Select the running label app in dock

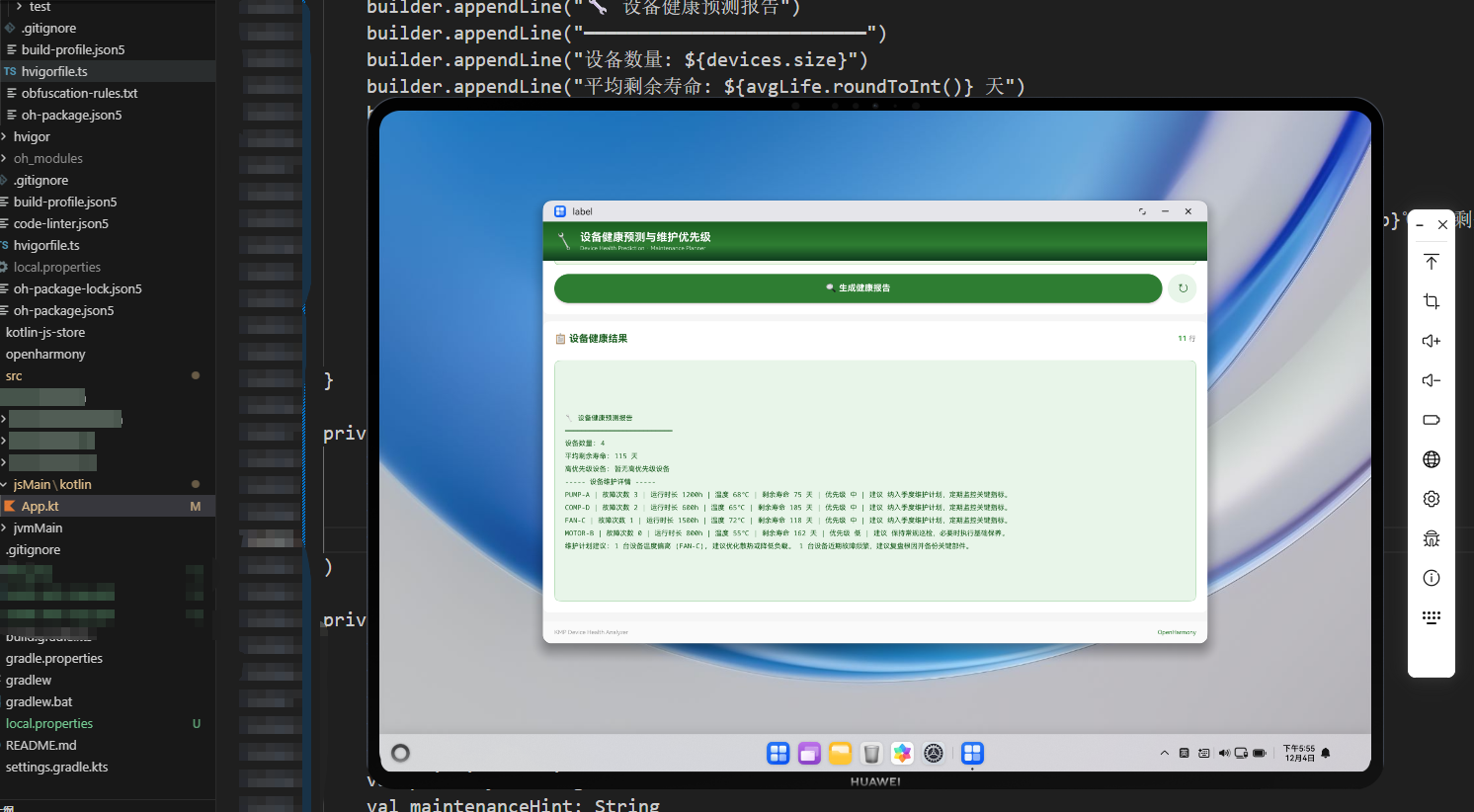coord(972,754)
